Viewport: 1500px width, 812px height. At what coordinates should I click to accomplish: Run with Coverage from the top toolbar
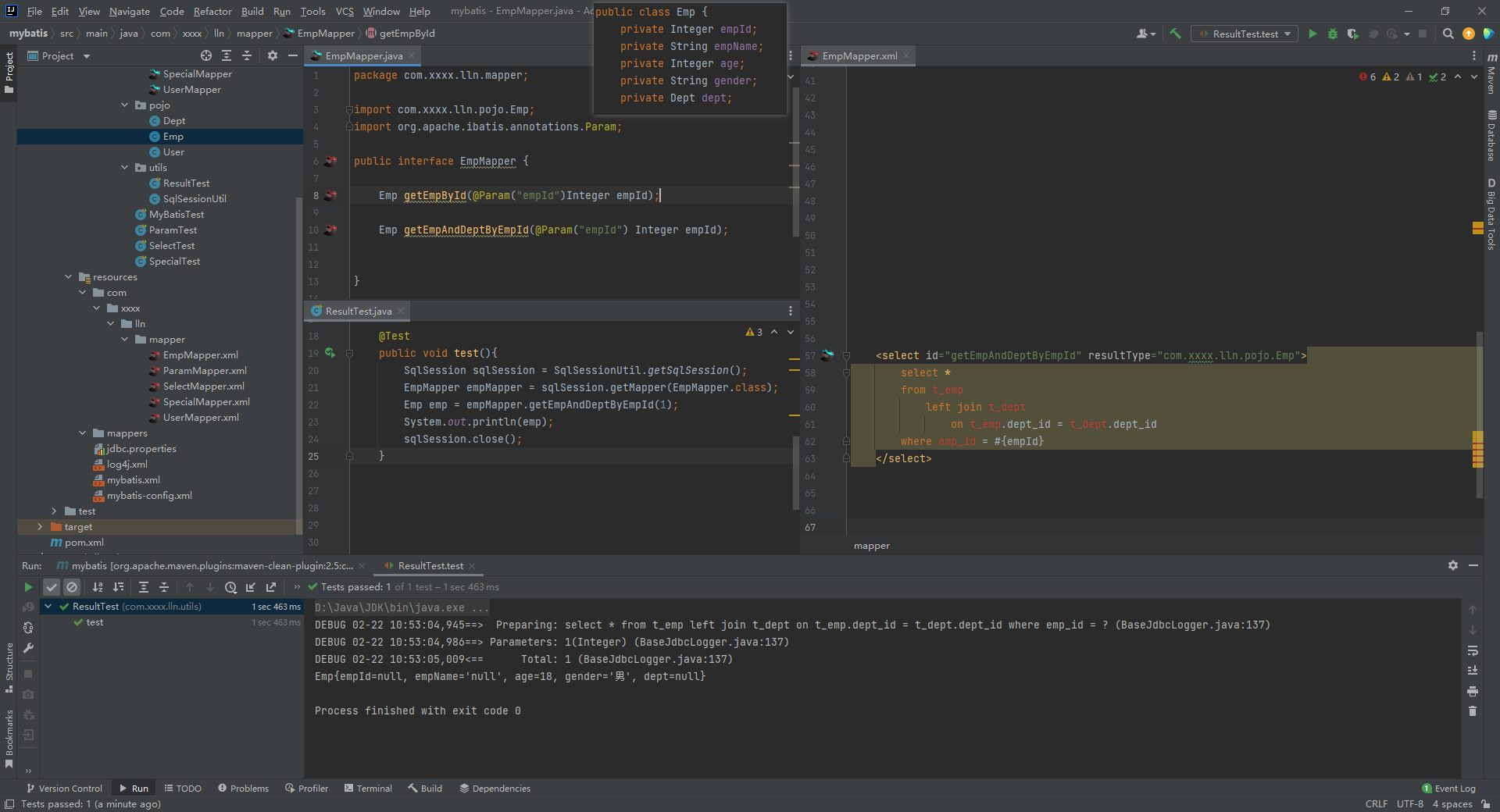point(1352,34)
